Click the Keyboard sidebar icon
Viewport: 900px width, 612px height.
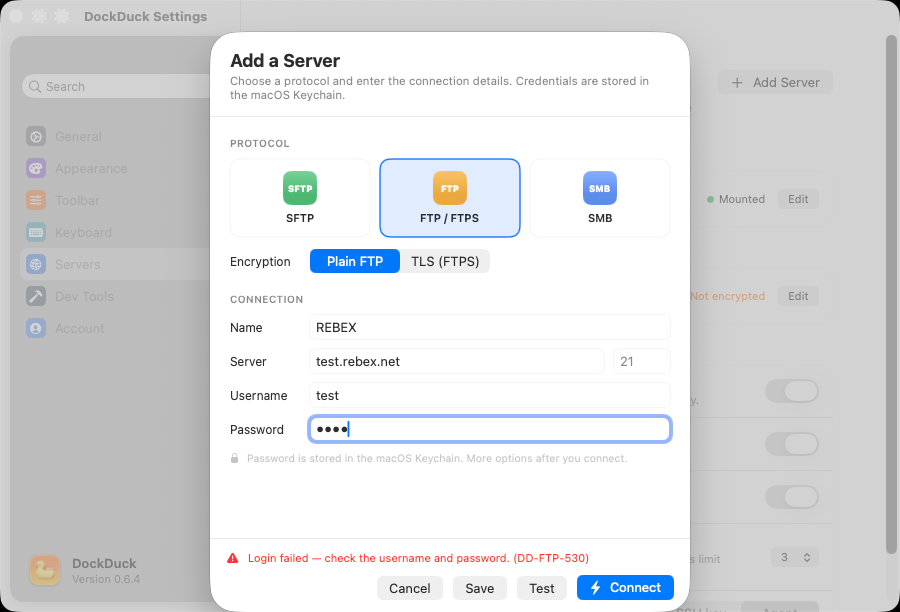coord(36,233)
